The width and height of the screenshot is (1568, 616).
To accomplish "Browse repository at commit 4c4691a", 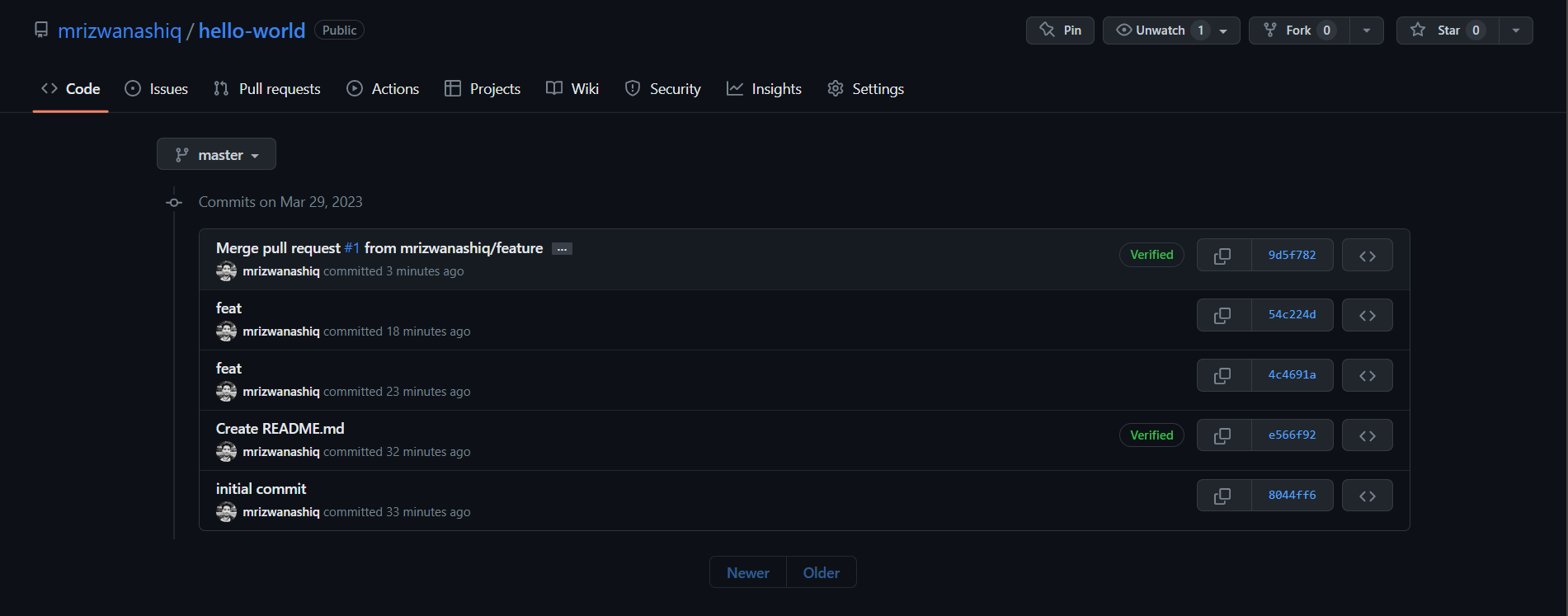I will (1368, 375).
